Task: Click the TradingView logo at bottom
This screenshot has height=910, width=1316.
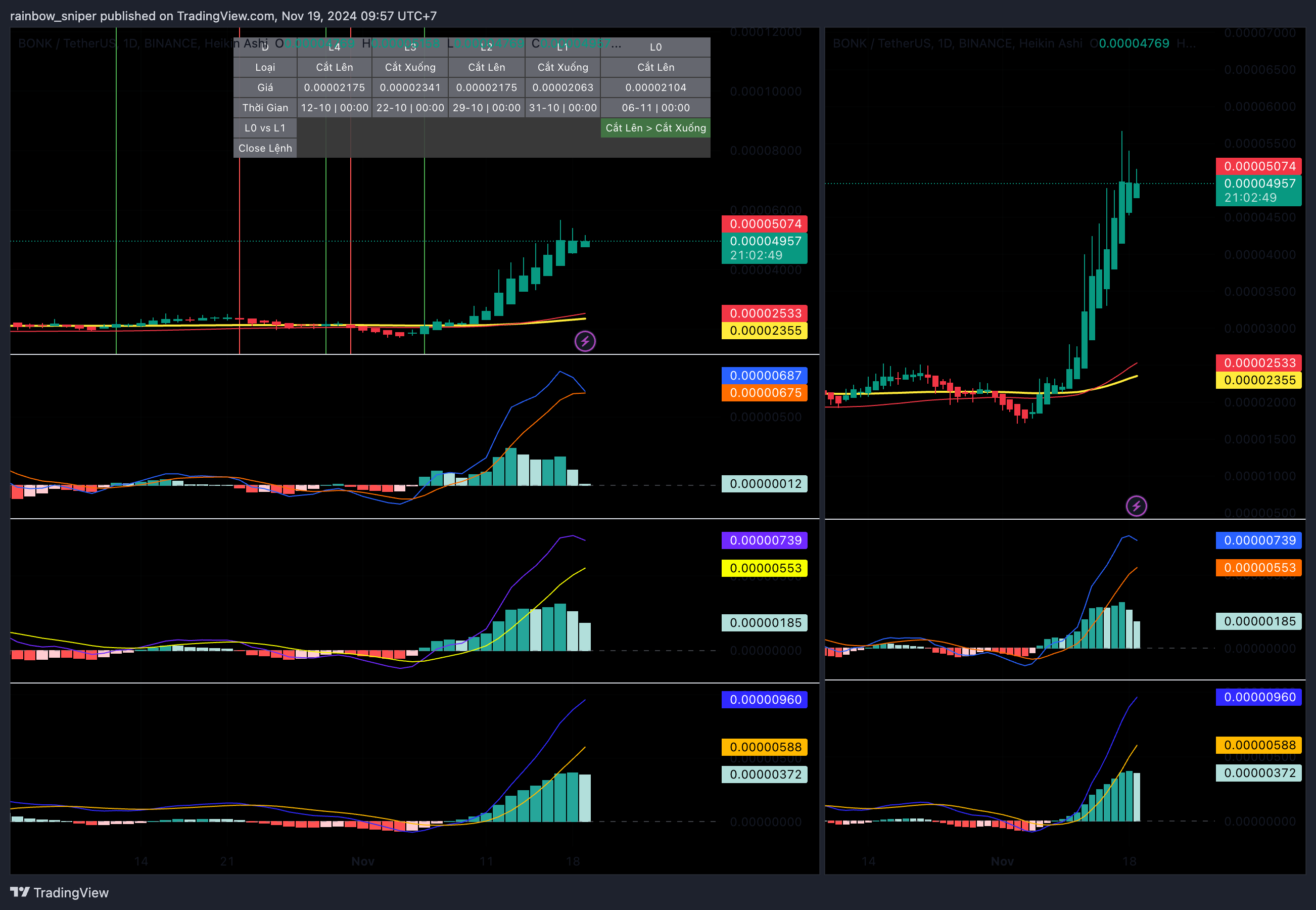Action: pyautogui.click(x=59, y=892)
